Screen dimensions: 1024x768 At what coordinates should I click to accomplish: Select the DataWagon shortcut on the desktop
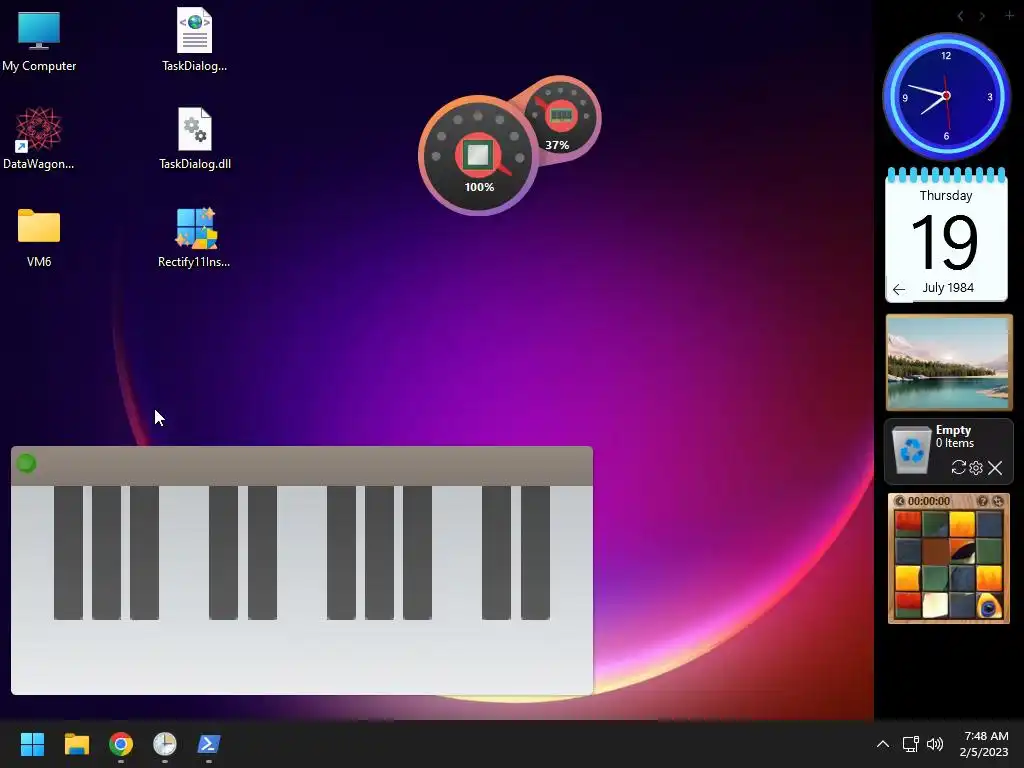(x=39, y=138)
